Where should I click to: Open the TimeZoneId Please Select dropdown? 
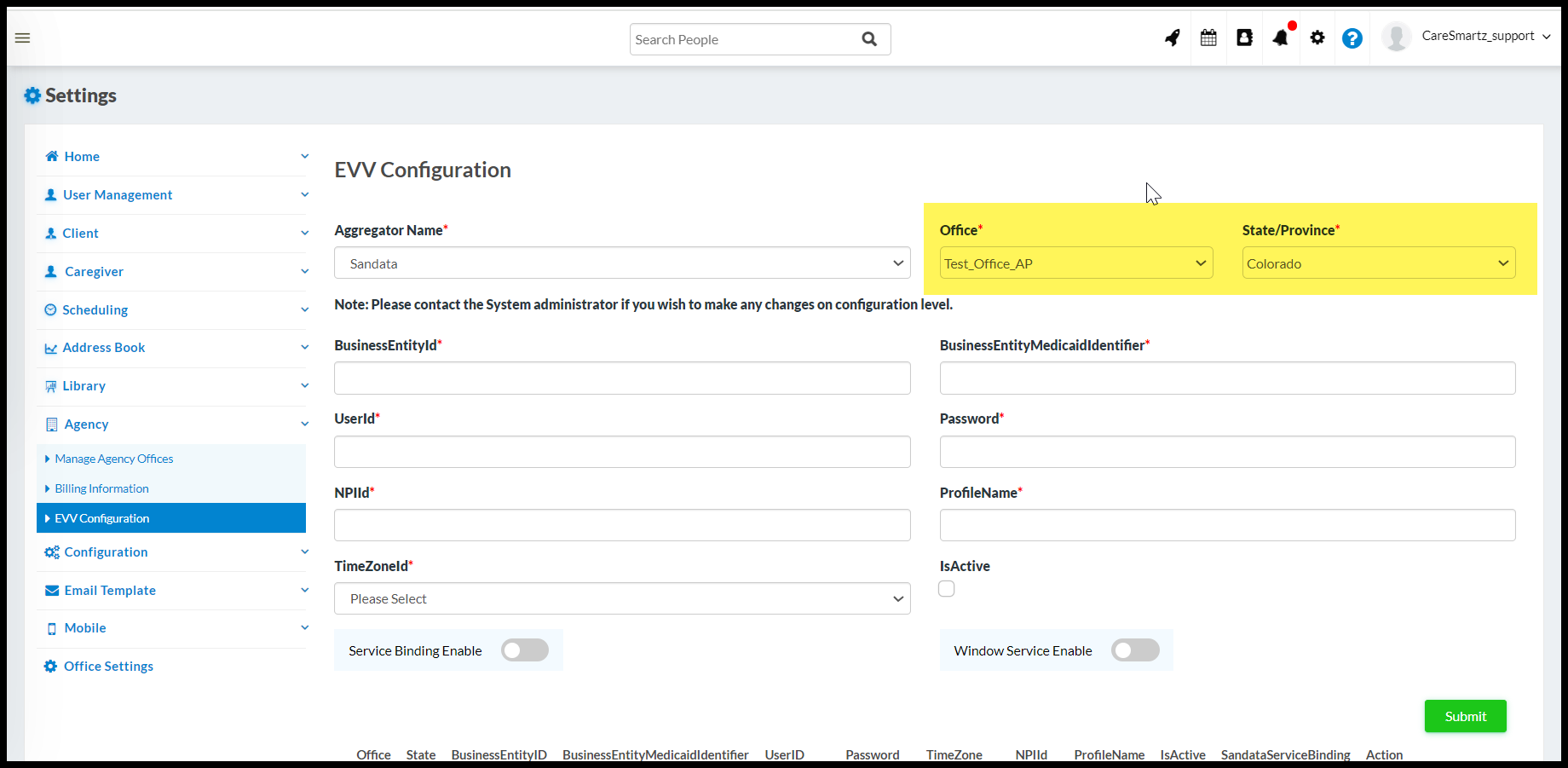(622, 598)
